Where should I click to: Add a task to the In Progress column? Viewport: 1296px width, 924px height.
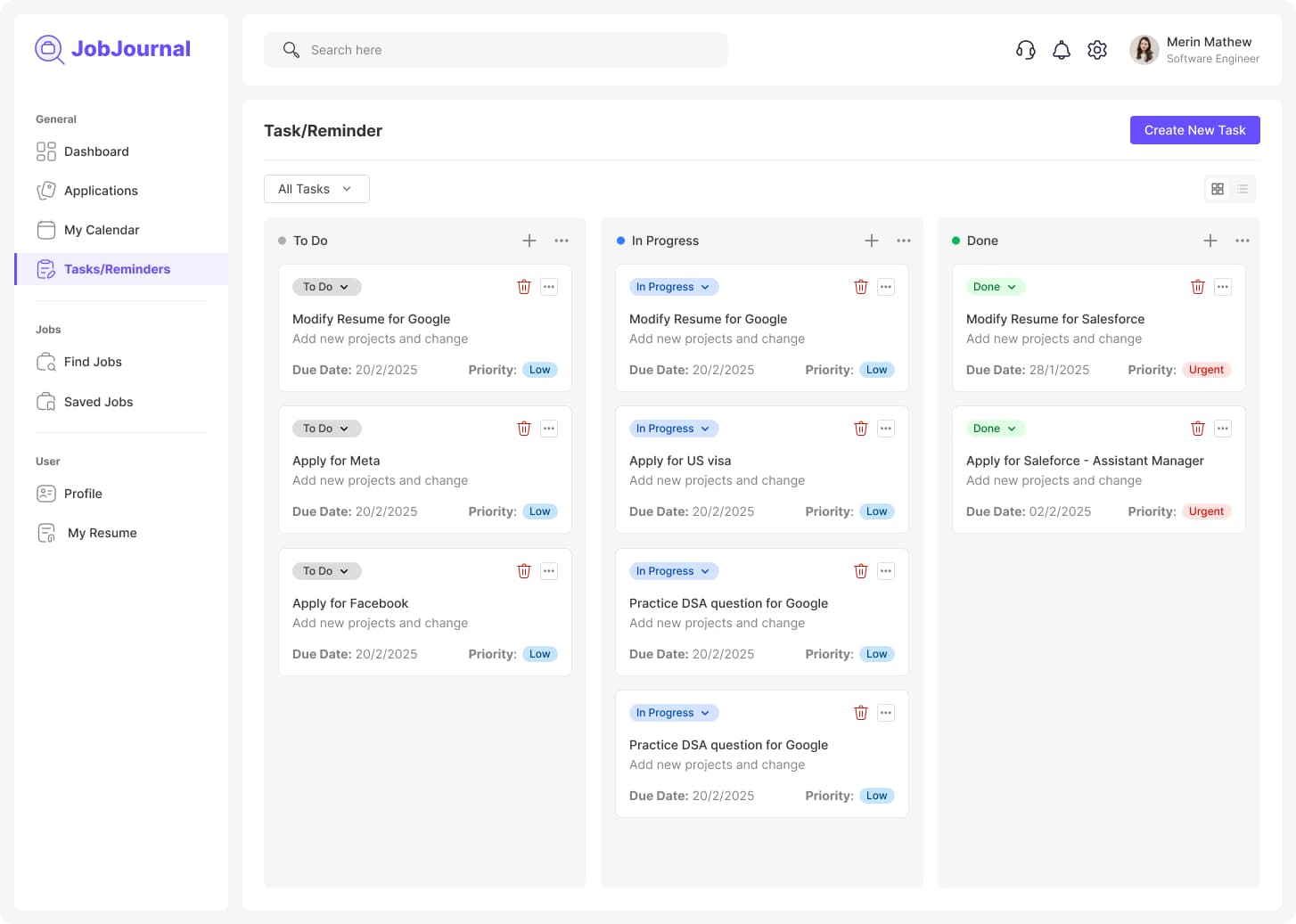coord(872,241)
